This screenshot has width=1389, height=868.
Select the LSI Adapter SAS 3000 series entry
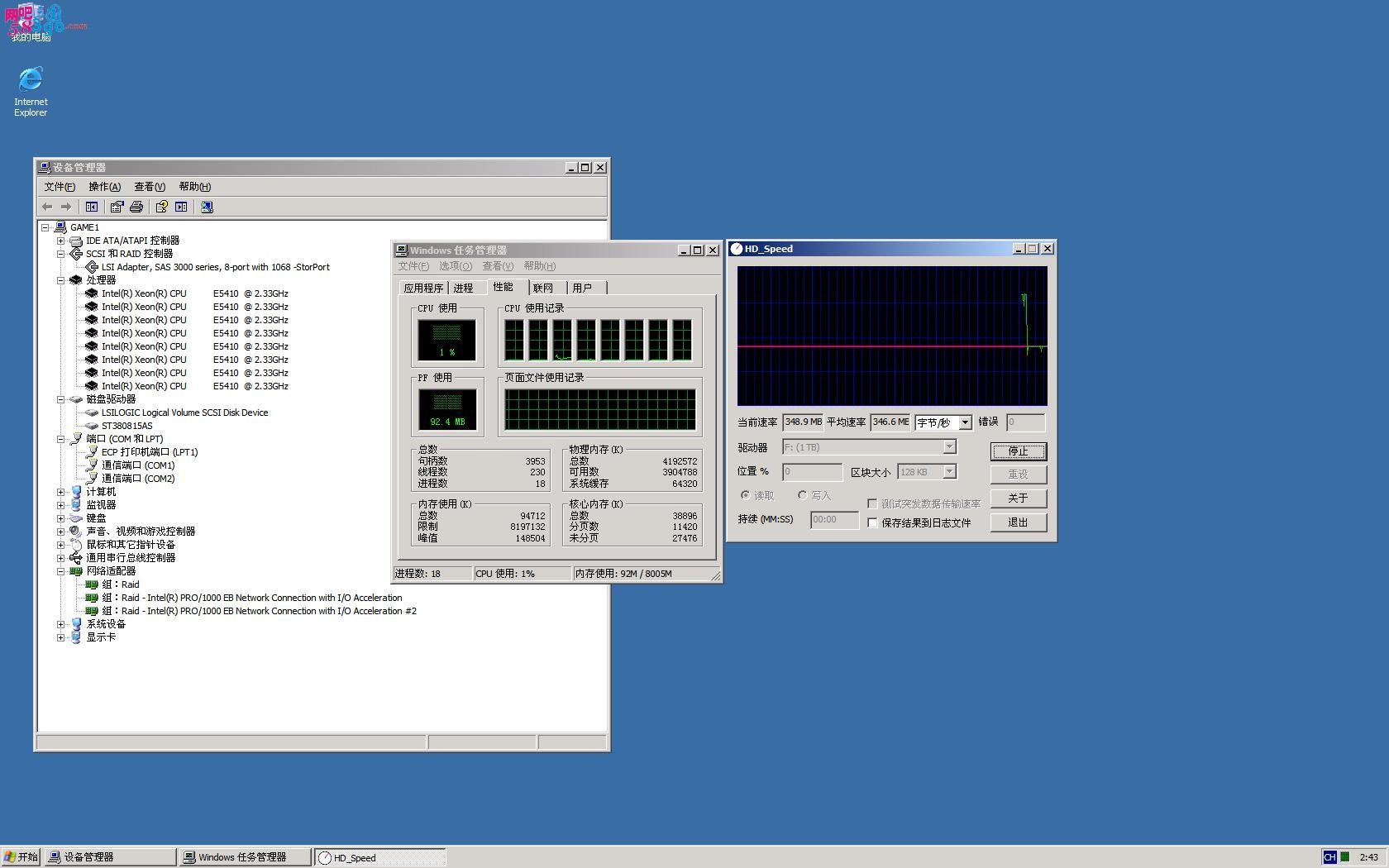click(215, 267)
